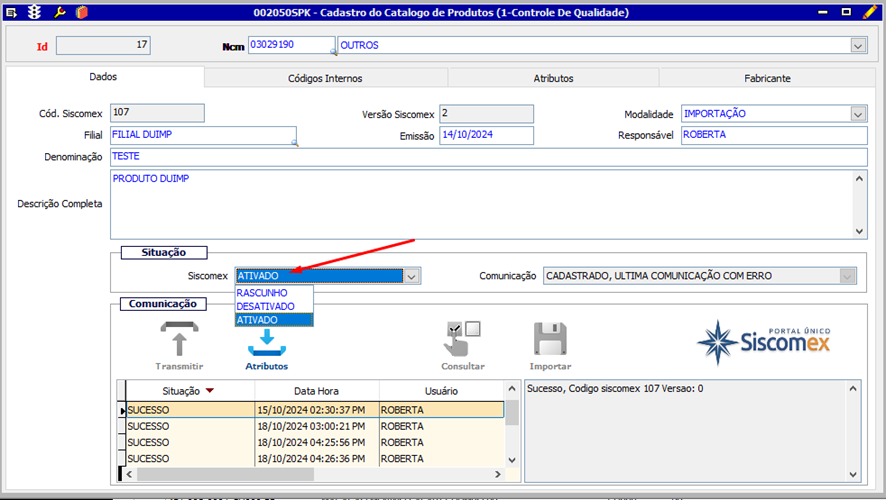Open the Códigos Internos tab

[325, 79]
